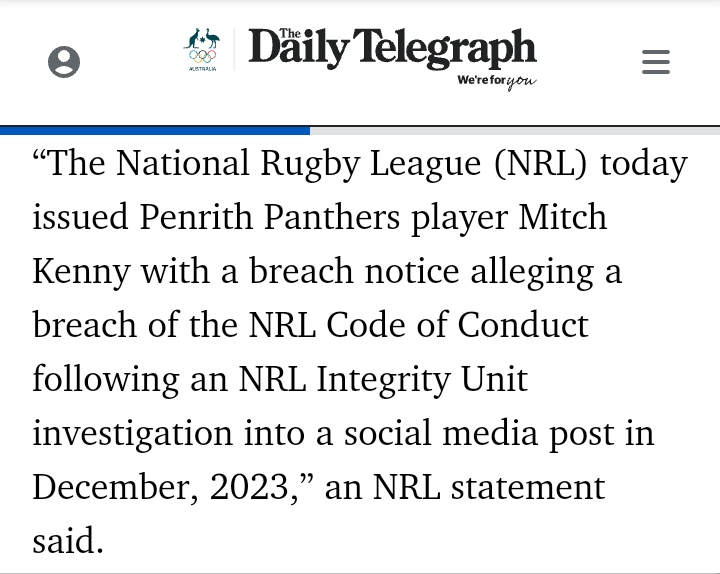Click the final word "said."
Screen dimensions: 720x574
point(68,541)
